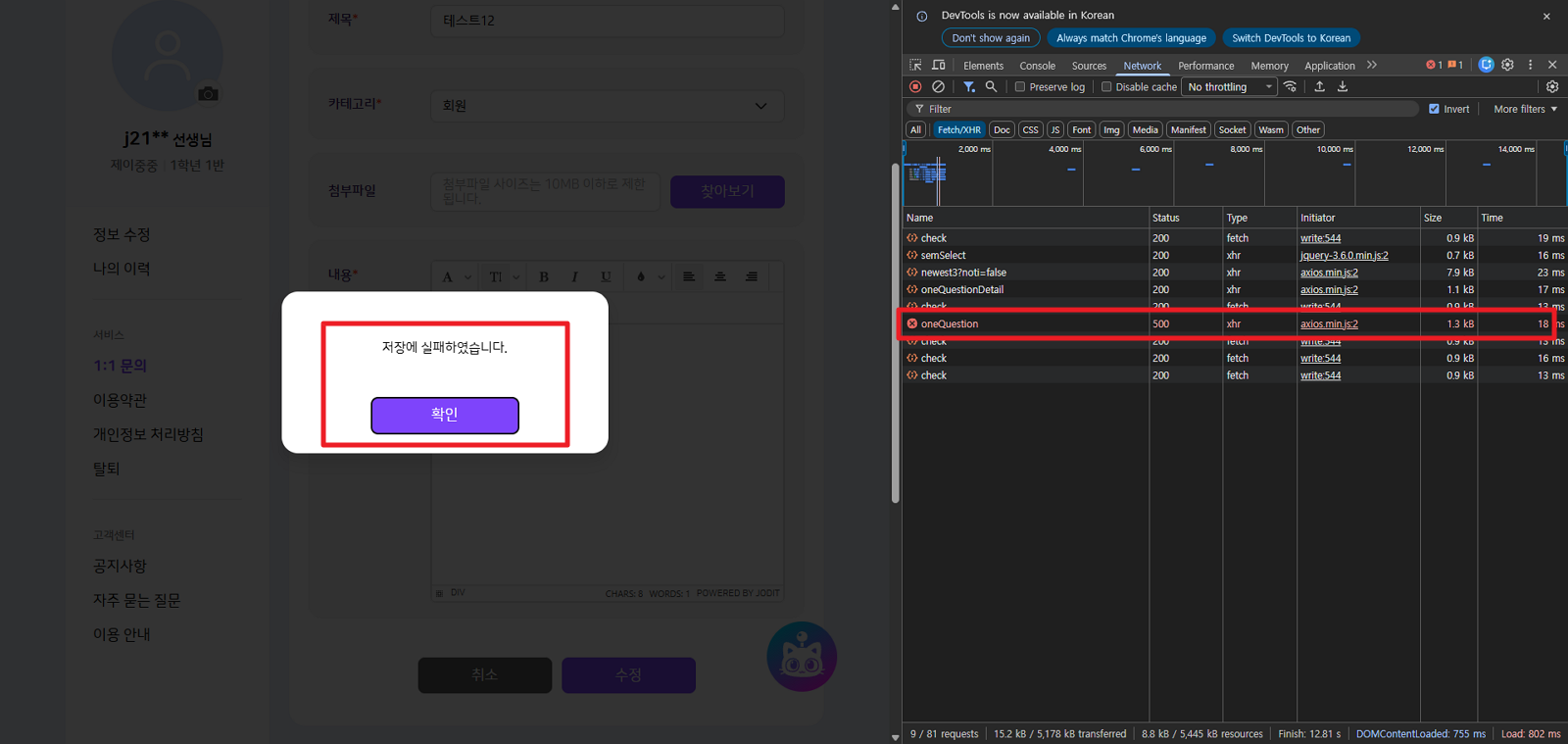Toggle the device toolbar icon

click(938, 65)
